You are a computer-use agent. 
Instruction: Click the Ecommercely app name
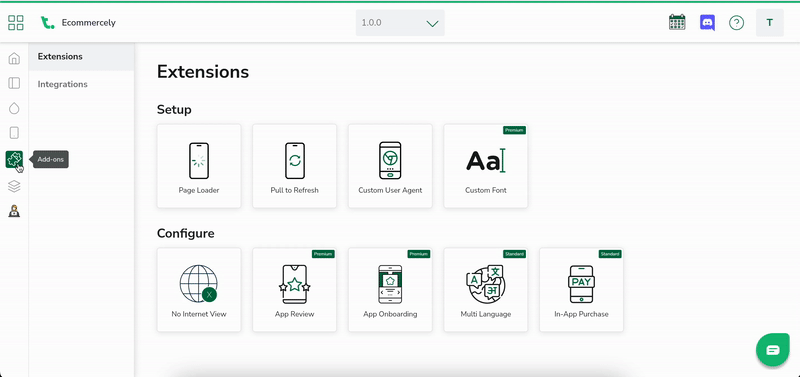coord(89,22)
